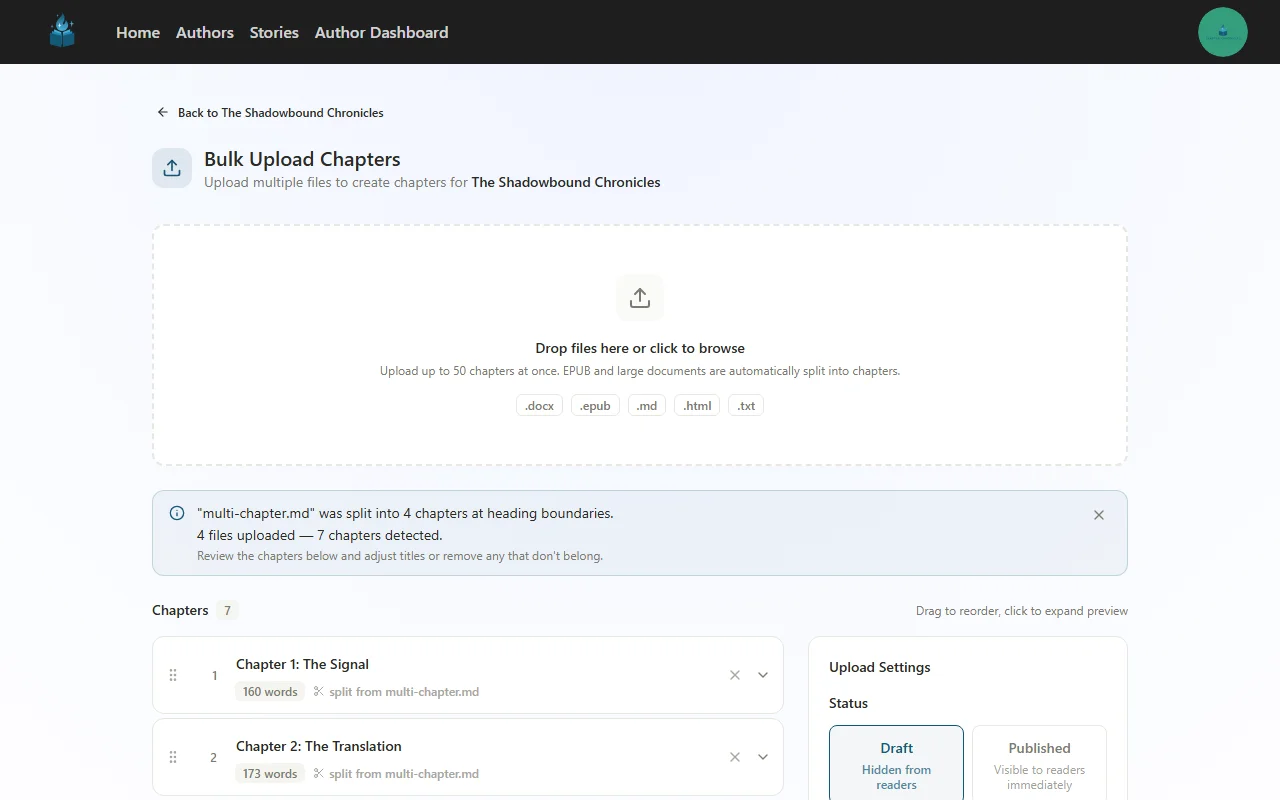Click the upload icon beside the page title
The width and height of the screenshot is (1280, 800).
(x=171, y=167)
